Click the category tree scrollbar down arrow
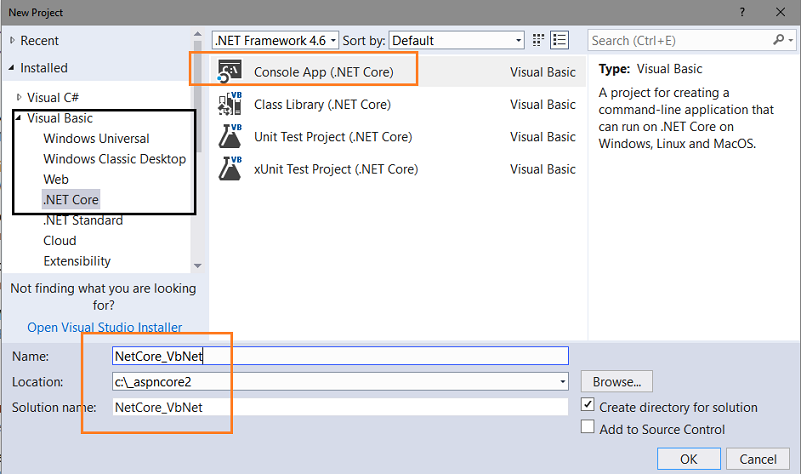 [x=198, y=266]
